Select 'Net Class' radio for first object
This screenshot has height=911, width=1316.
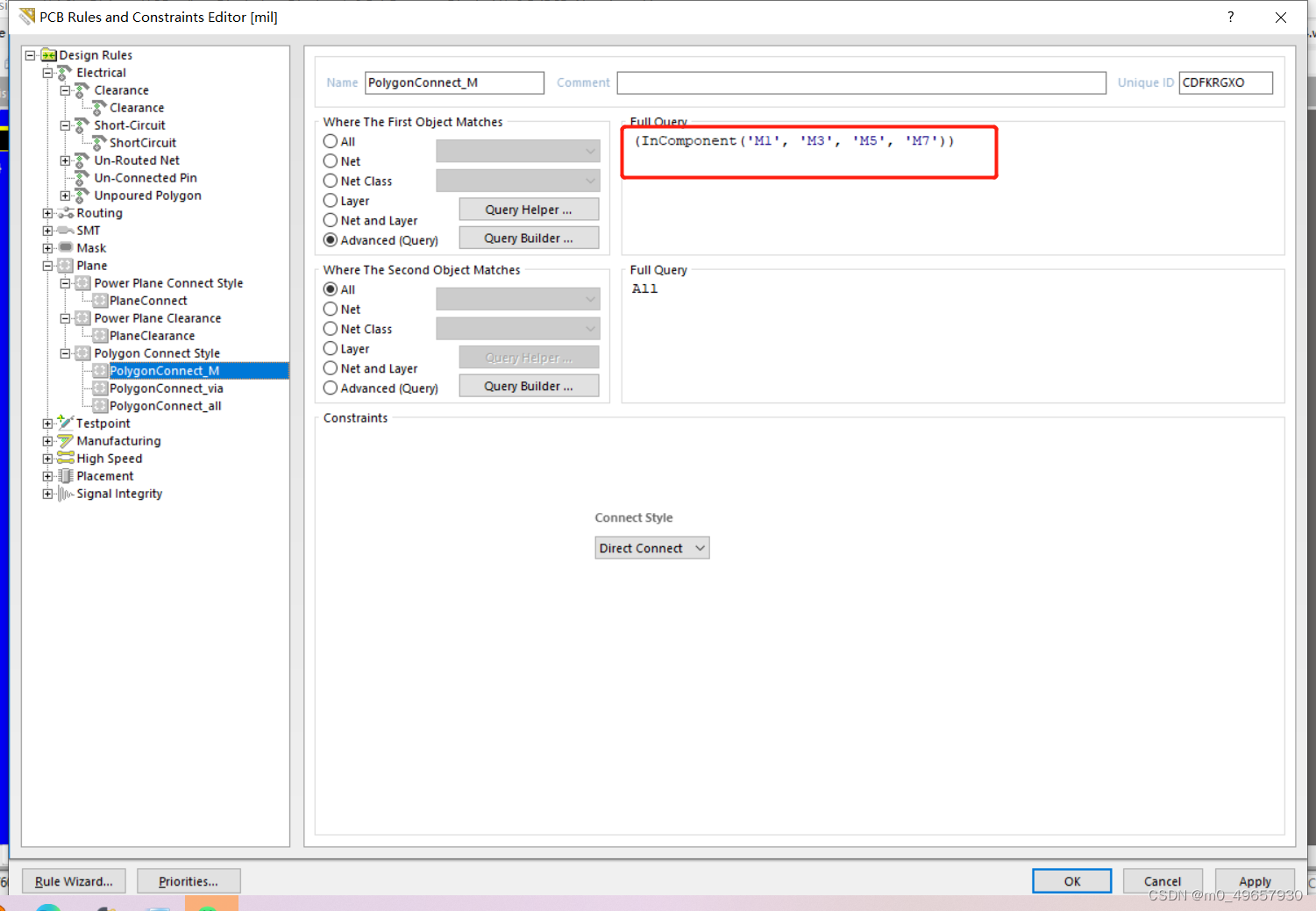coord(331,181)
